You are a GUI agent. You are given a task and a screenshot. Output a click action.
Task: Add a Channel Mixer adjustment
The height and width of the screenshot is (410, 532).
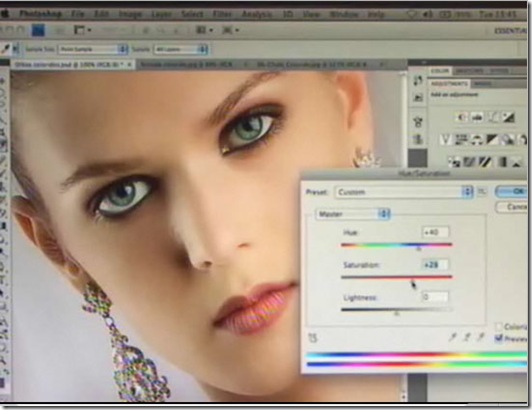click(x=522, y=139)
